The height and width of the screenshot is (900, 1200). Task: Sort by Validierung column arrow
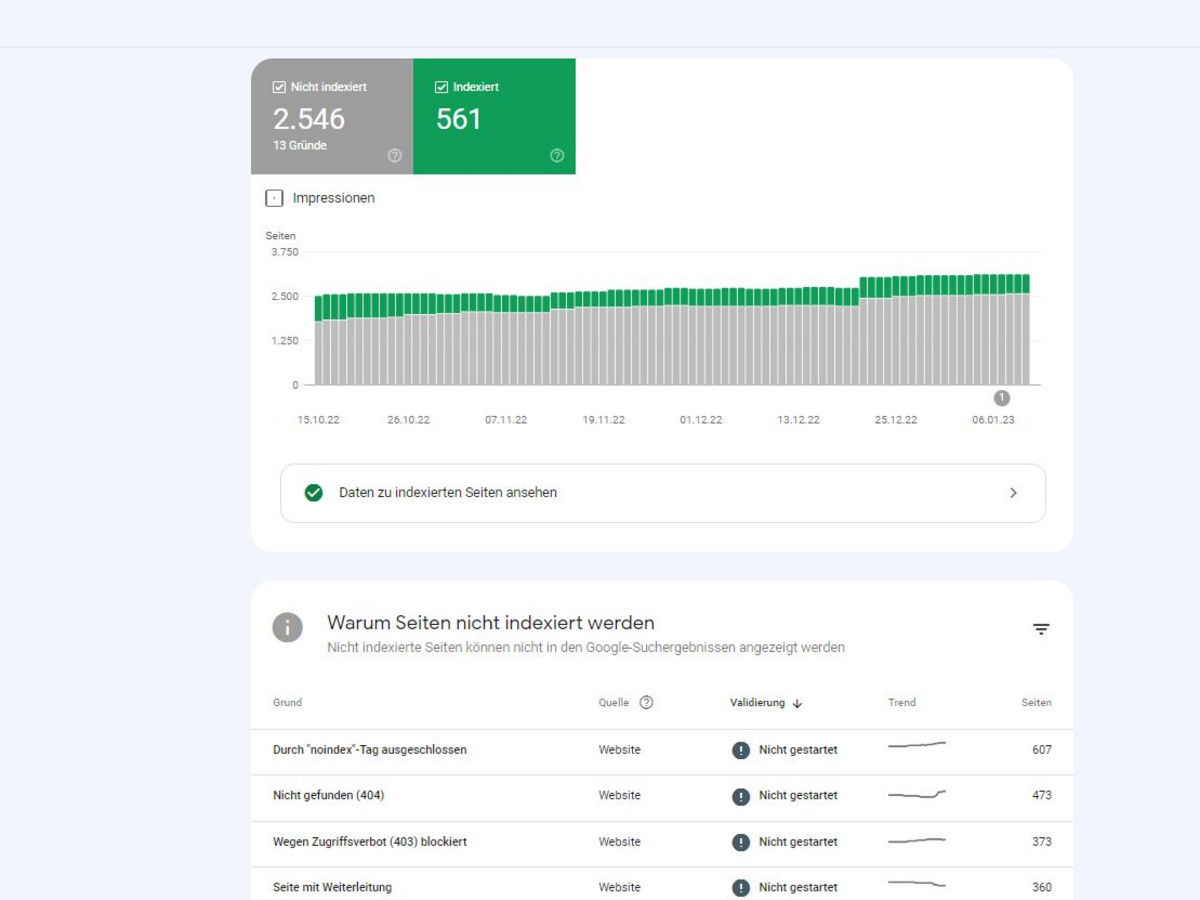pyautogui.click(x=797, y=703)
